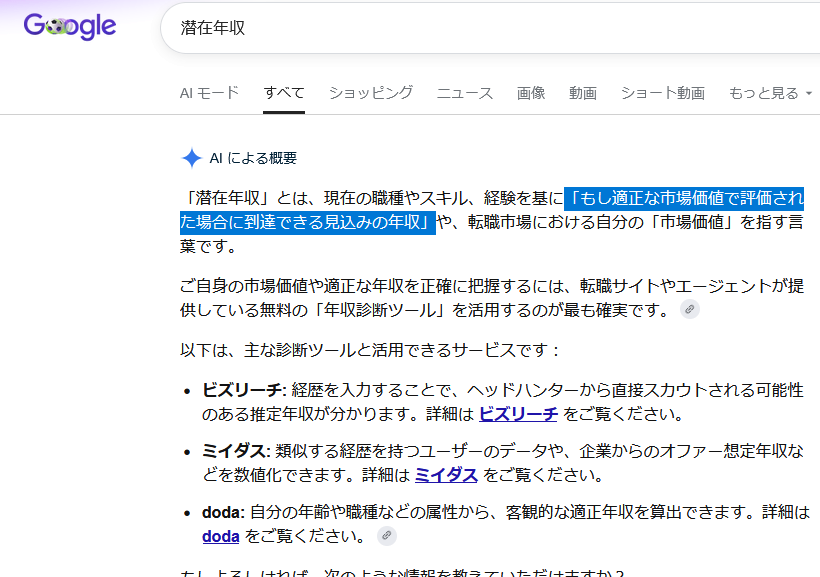This screenshot has width=820, height=577.
Task: Select the すべて tab
Action: click(284, 93)
